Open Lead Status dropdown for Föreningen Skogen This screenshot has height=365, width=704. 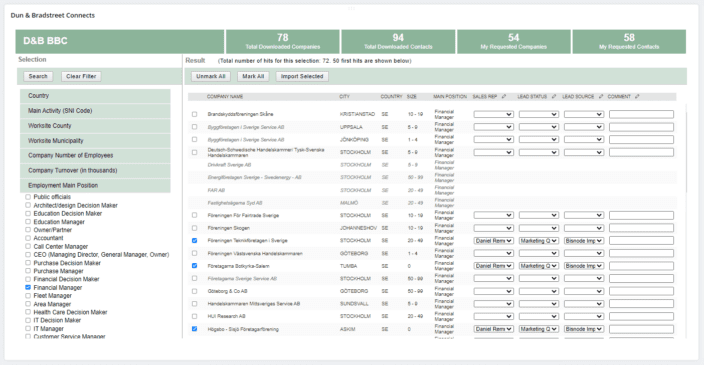pyautogui.click(x=539, y=228)
